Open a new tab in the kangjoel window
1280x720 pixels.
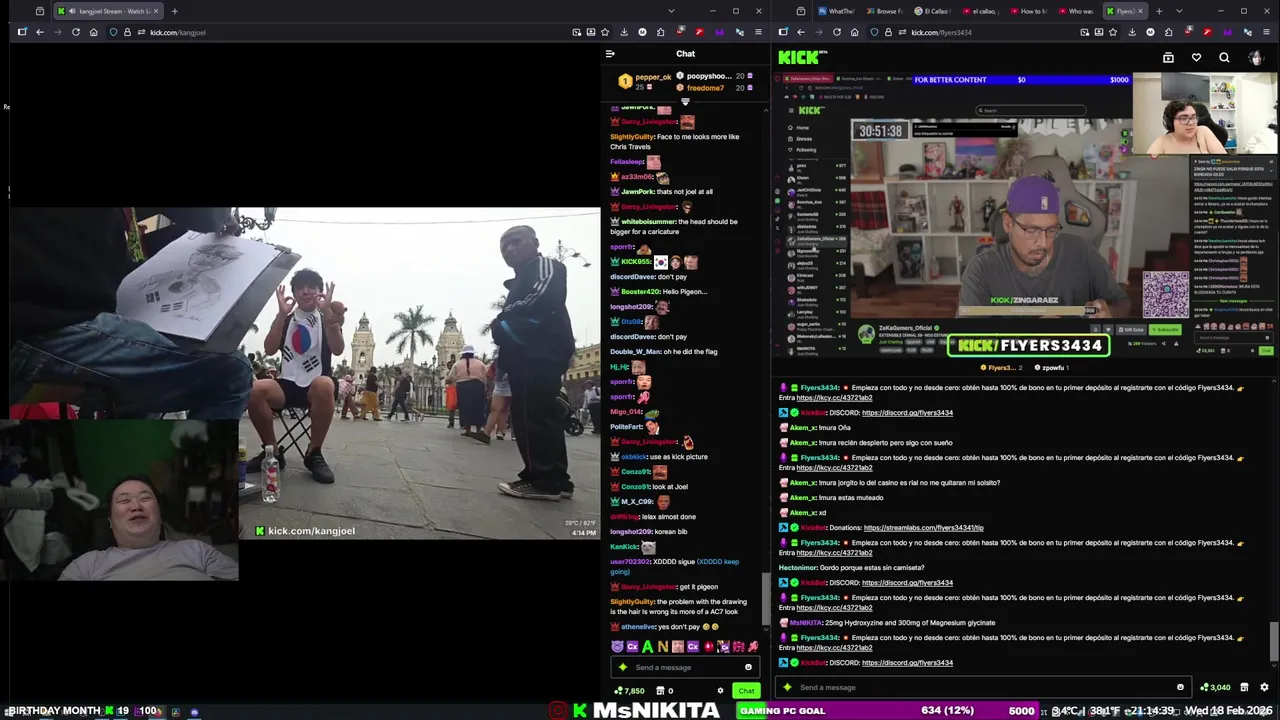tap(174, 11)
